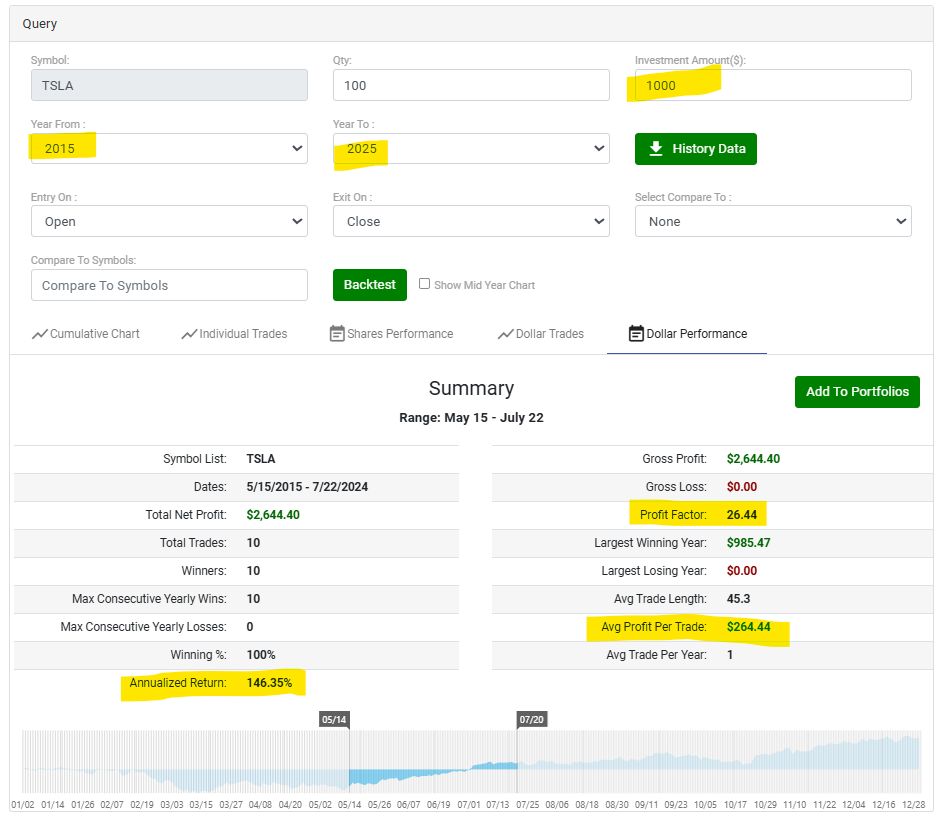Click Avg Trade Length value 45.3

click(x=738, y=599)
